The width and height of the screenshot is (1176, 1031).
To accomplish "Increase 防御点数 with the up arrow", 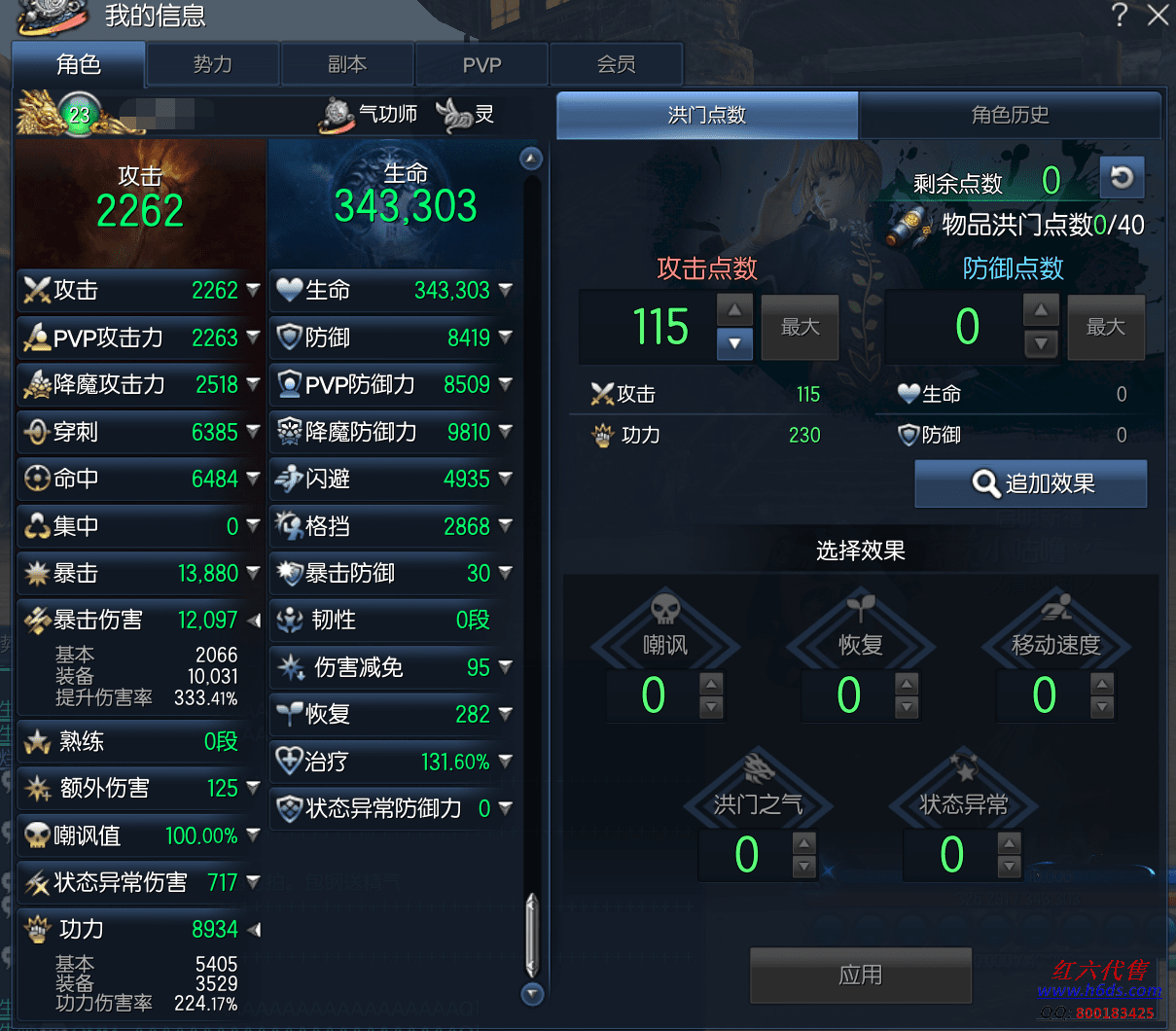I will (x=1041, y=310).
